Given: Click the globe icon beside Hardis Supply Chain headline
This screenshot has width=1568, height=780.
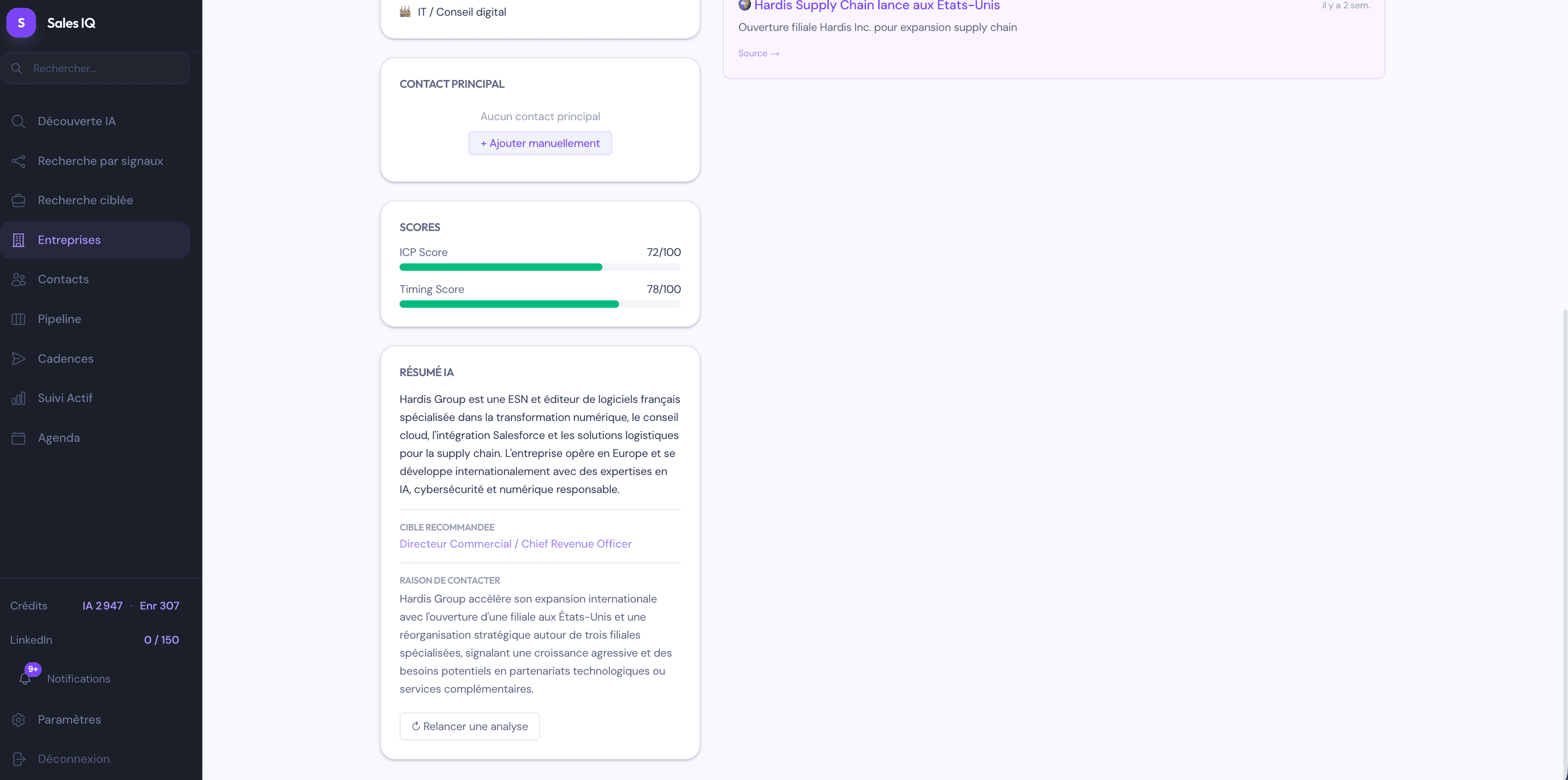Looking at the screenshot, I should 744,5.
